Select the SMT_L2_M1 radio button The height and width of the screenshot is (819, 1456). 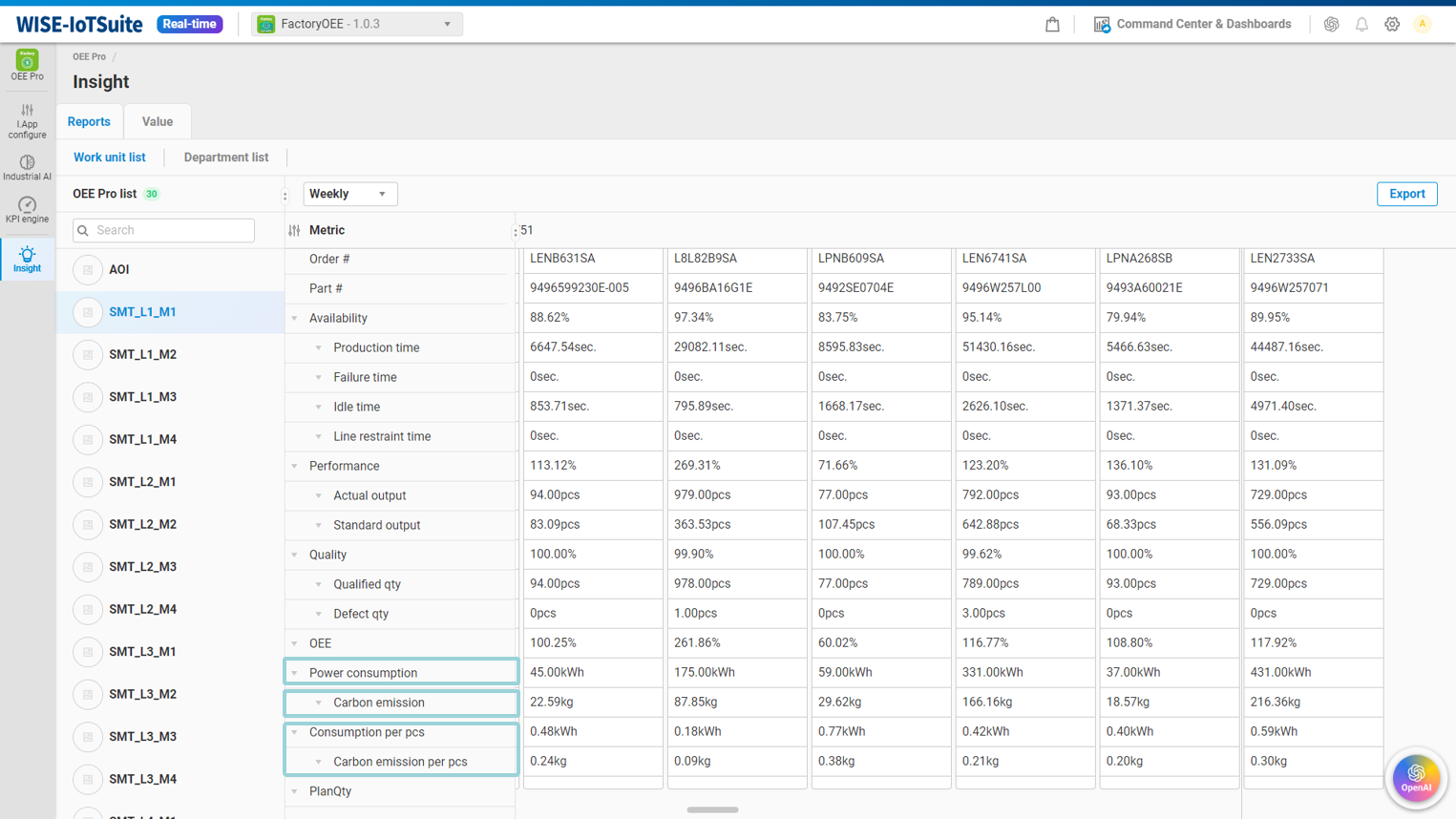[88, 482]
